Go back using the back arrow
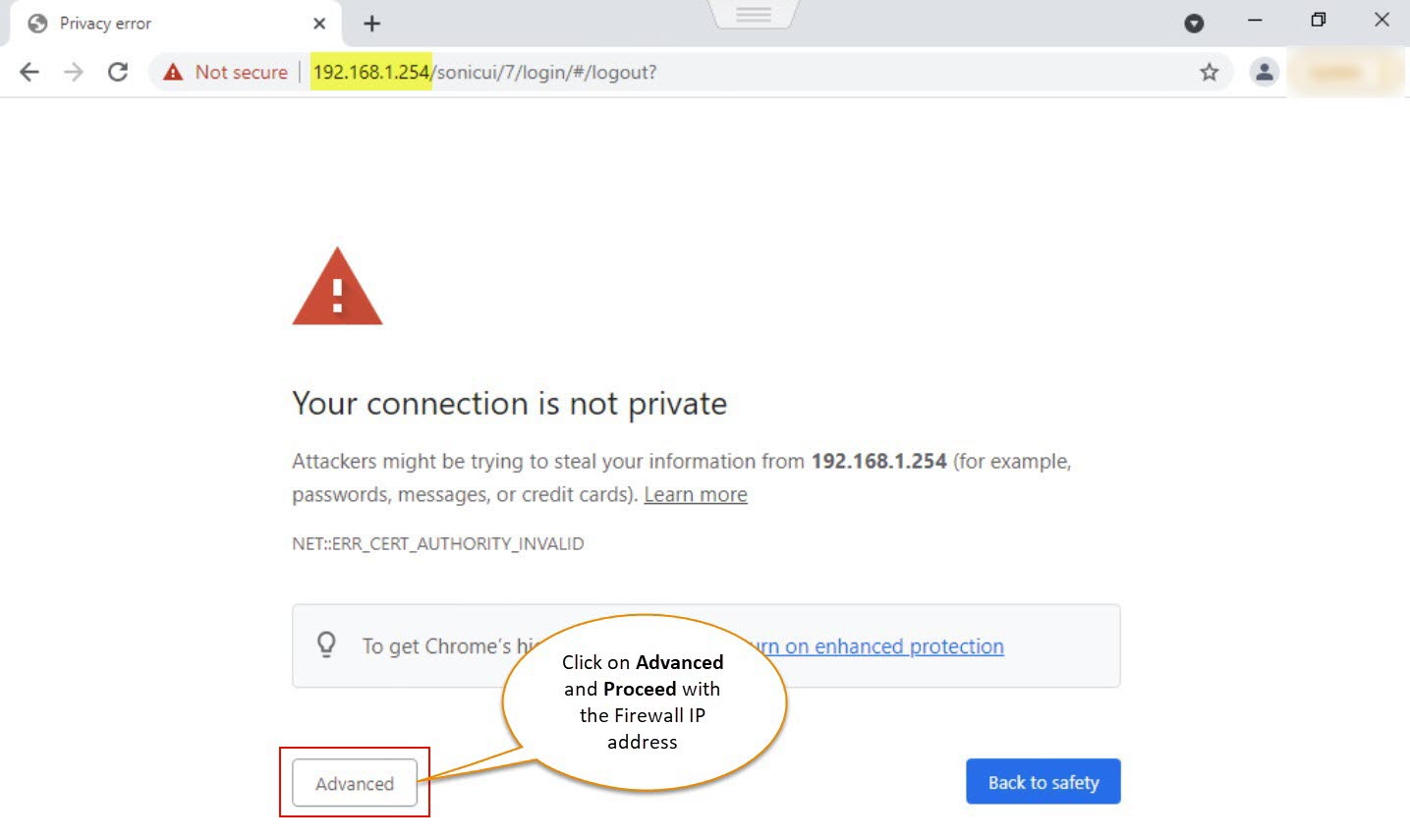 click(x=29, y=72)
